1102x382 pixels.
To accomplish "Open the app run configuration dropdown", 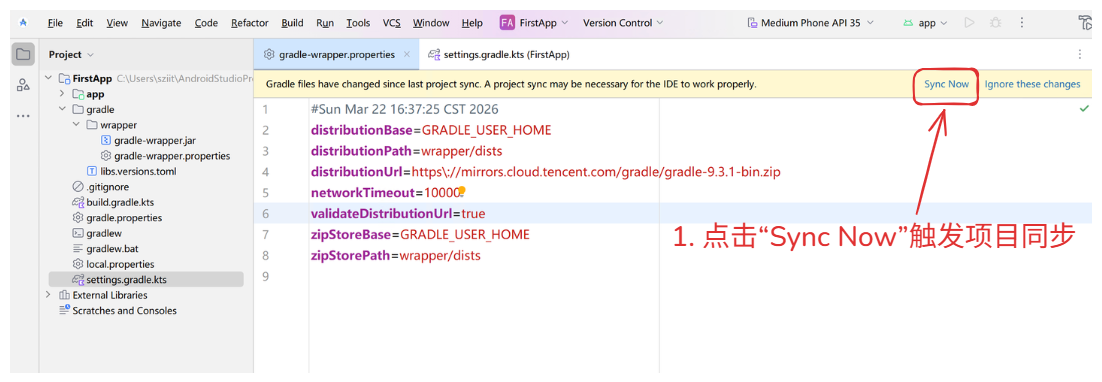I will point(925,22).
